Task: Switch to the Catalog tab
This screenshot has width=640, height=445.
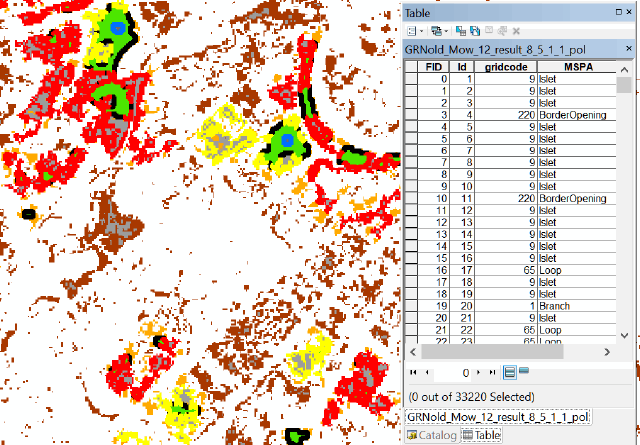Action: [432, 435]
